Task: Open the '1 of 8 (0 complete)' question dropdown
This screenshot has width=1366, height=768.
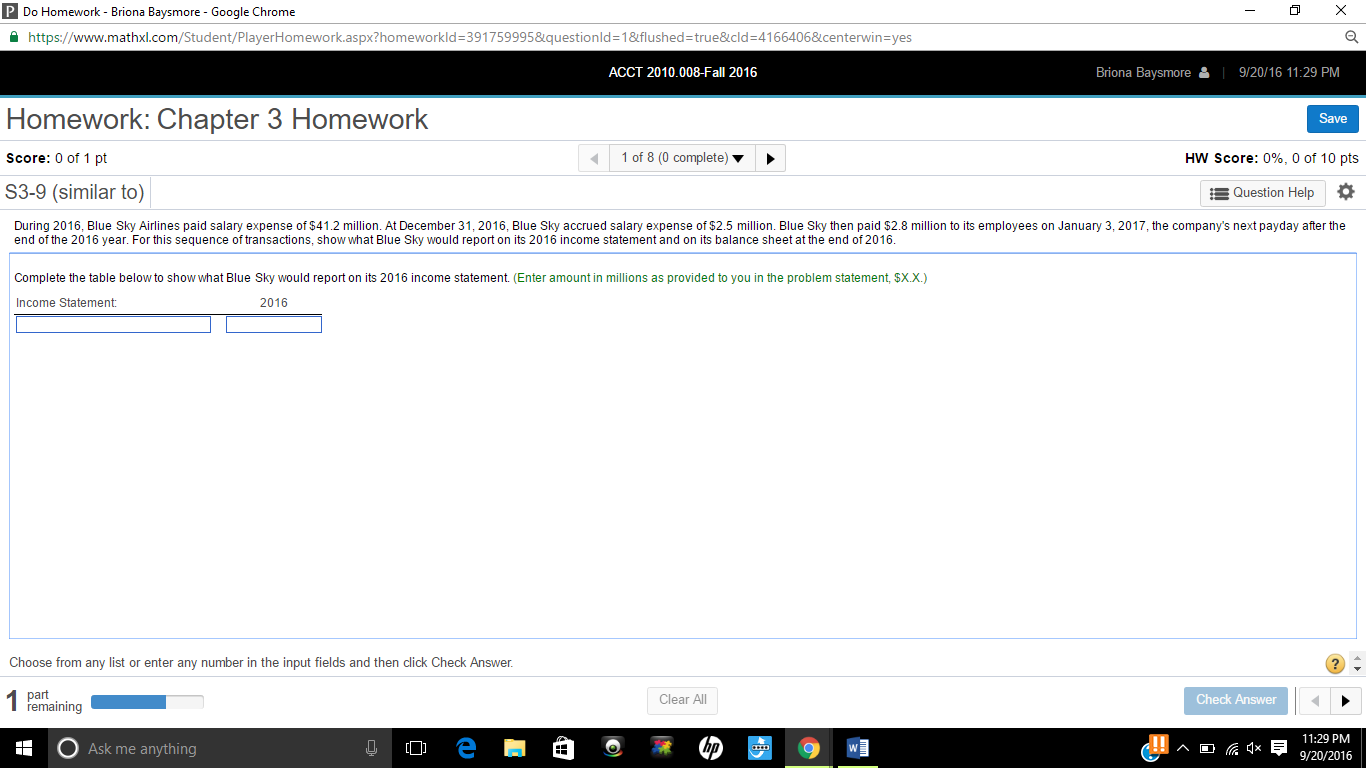Action: coord(682,157)
